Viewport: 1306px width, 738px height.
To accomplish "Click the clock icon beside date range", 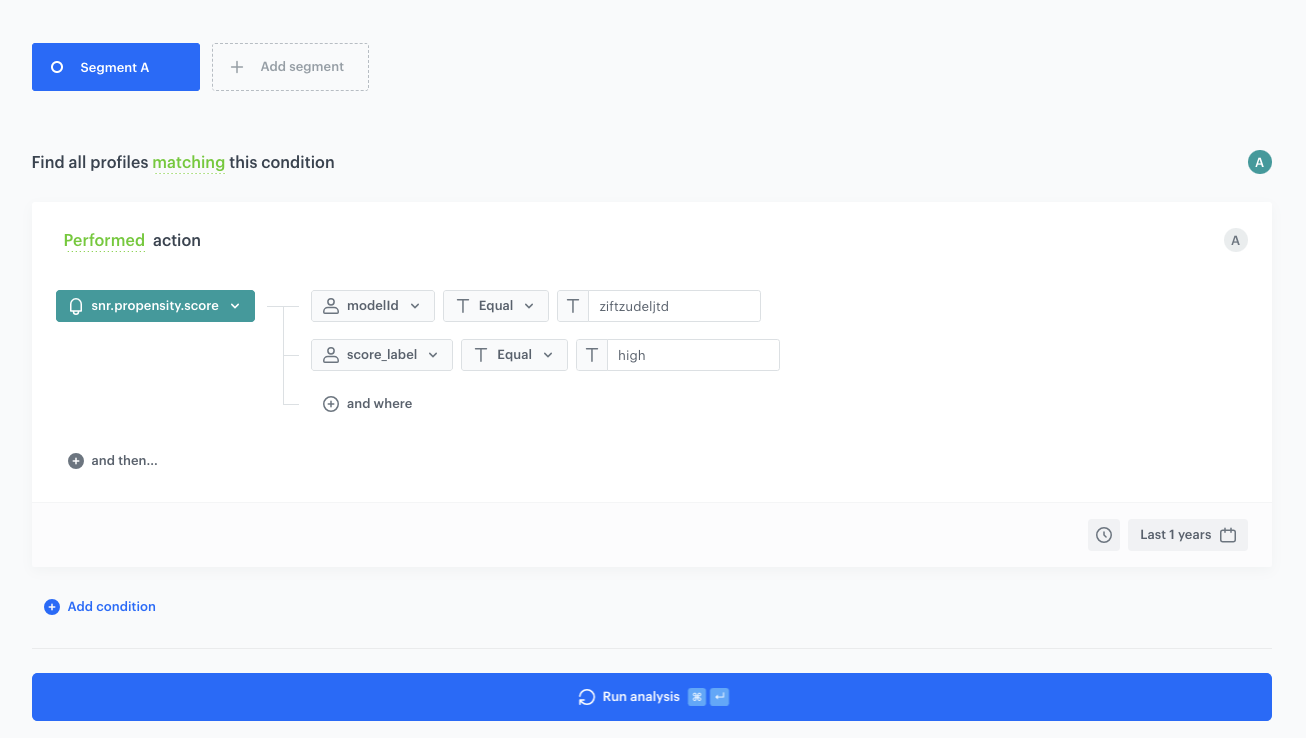I will [1103, 535].
